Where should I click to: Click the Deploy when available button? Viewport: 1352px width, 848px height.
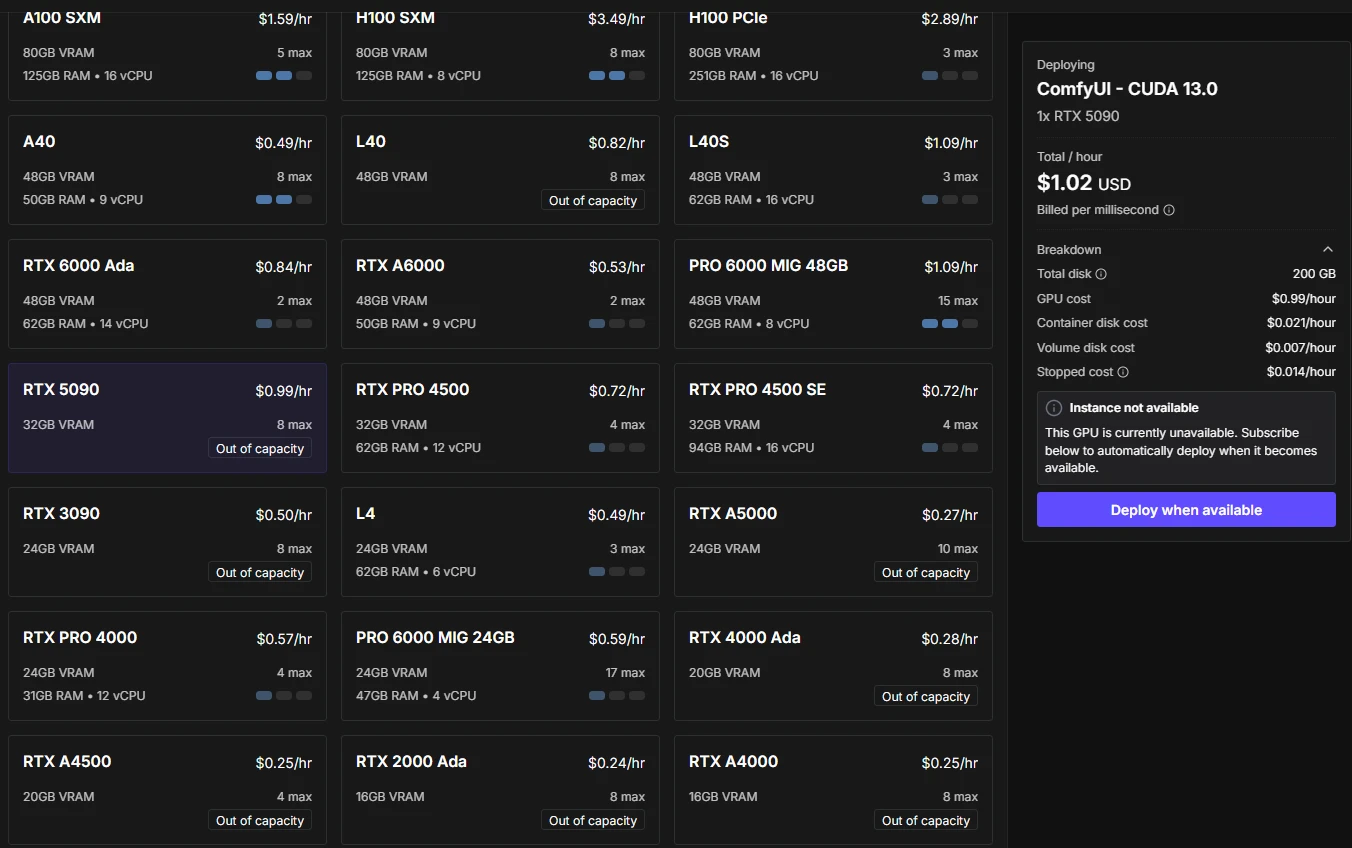[x=1186, y=510]
